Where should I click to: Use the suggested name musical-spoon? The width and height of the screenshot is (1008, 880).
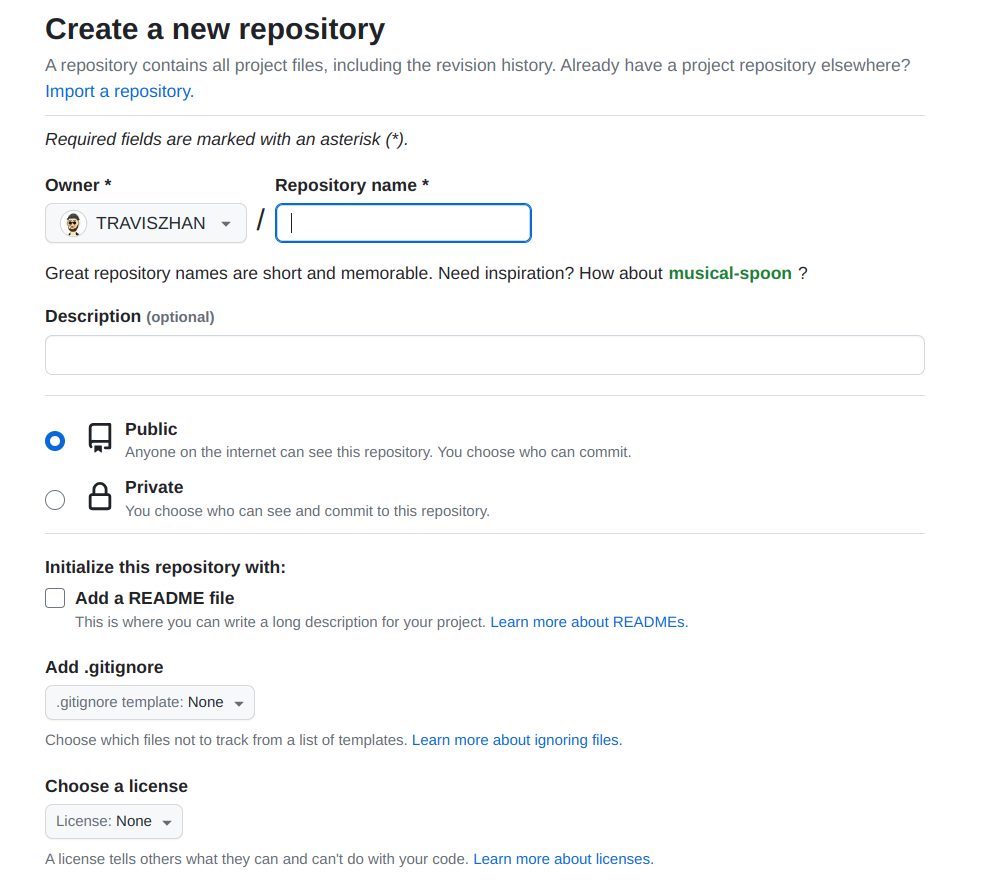click(729, 273)
